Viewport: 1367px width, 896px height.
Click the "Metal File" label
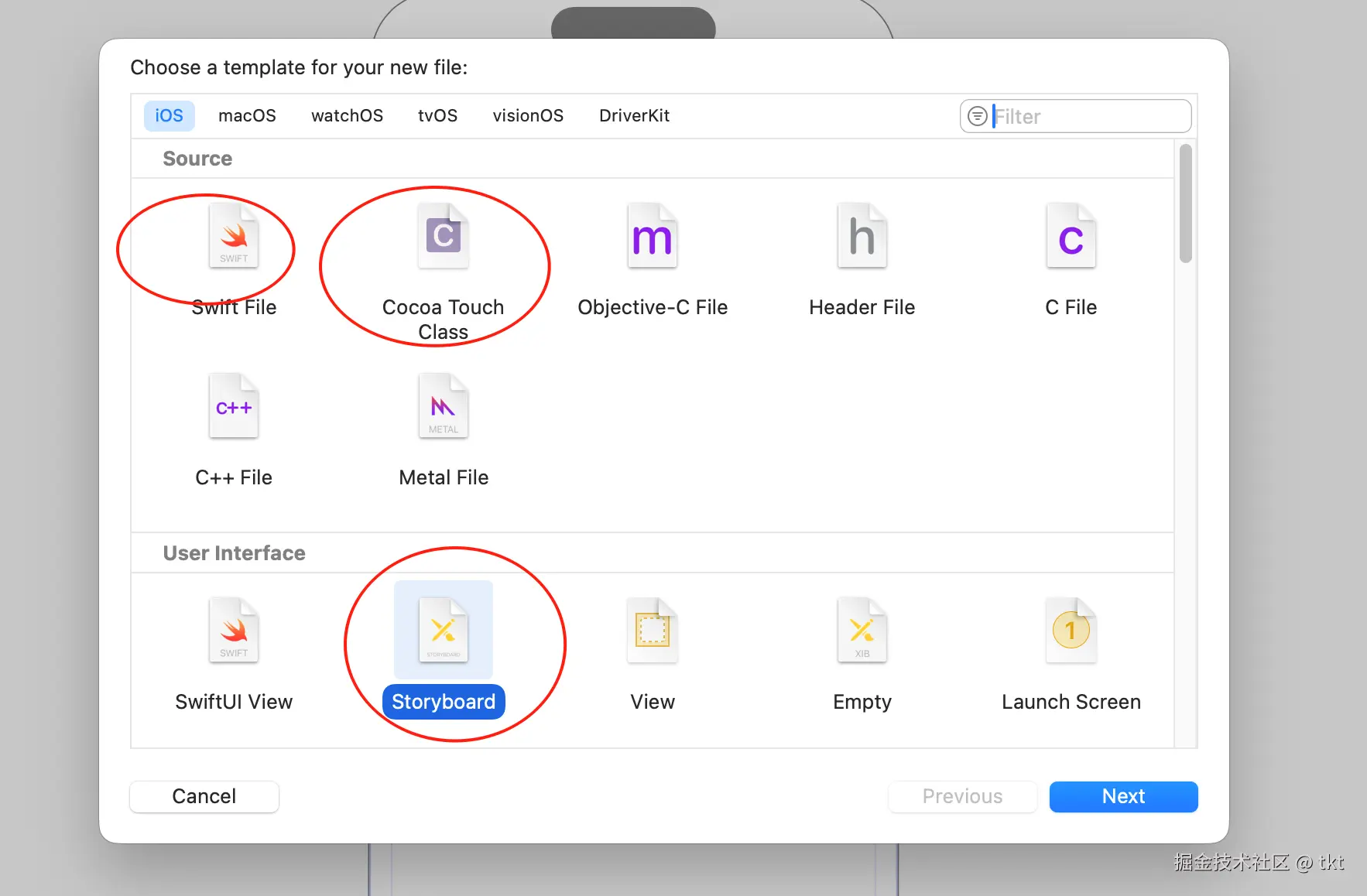coord(444,477)
